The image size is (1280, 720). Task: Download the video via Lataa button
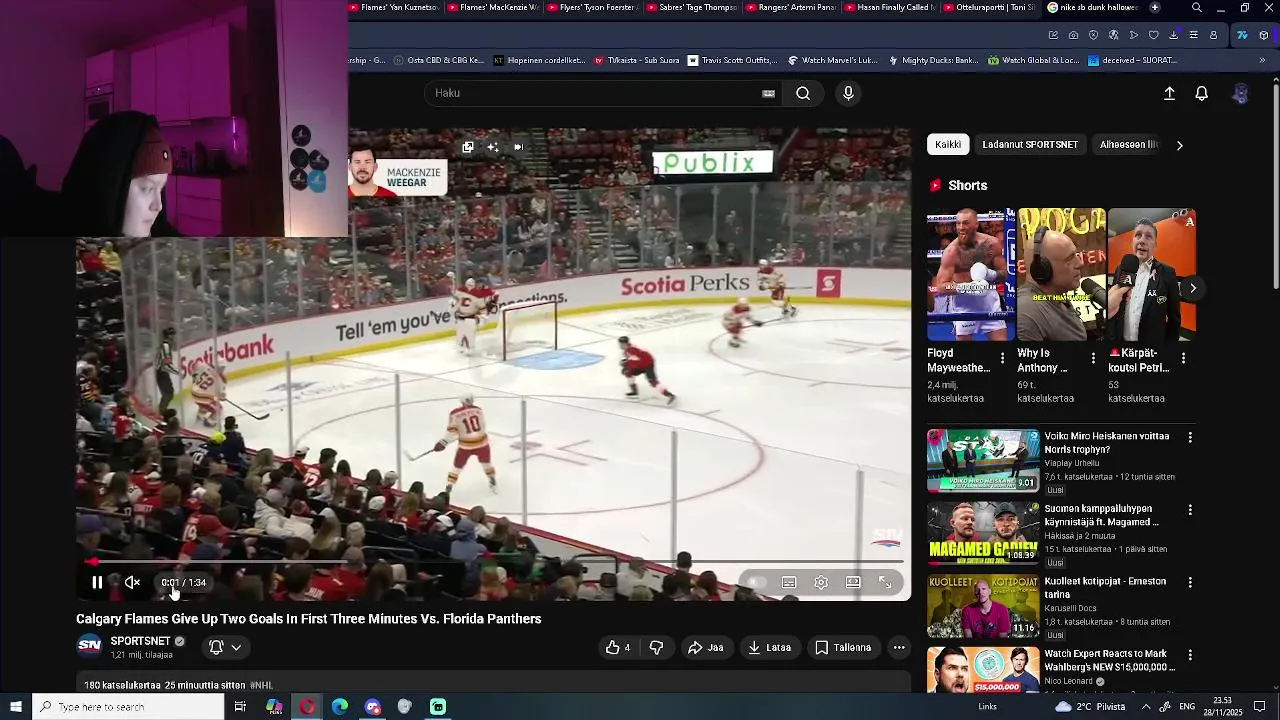770,648
